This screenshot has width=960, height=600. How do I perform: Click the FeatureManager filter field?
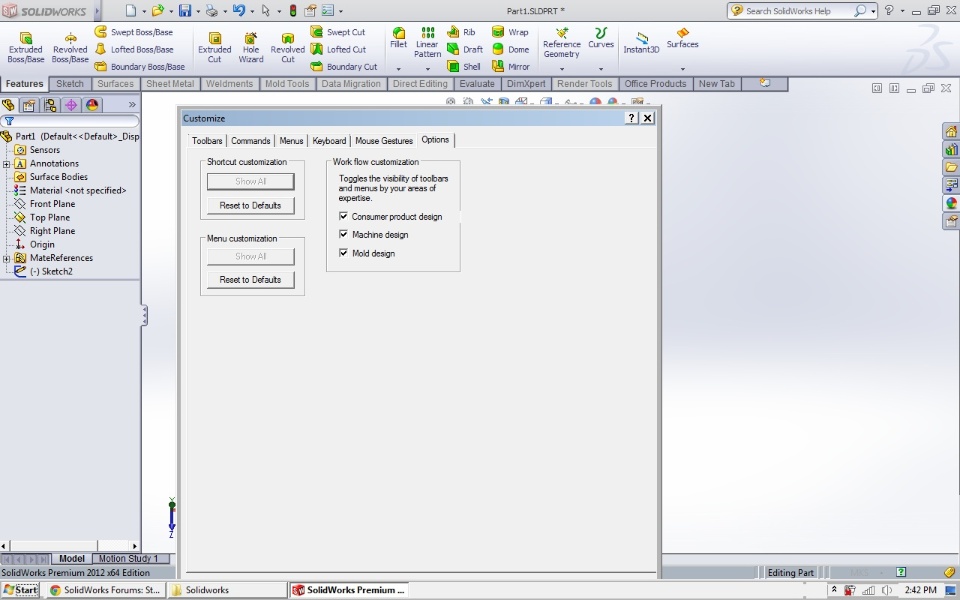pos(70,121)
